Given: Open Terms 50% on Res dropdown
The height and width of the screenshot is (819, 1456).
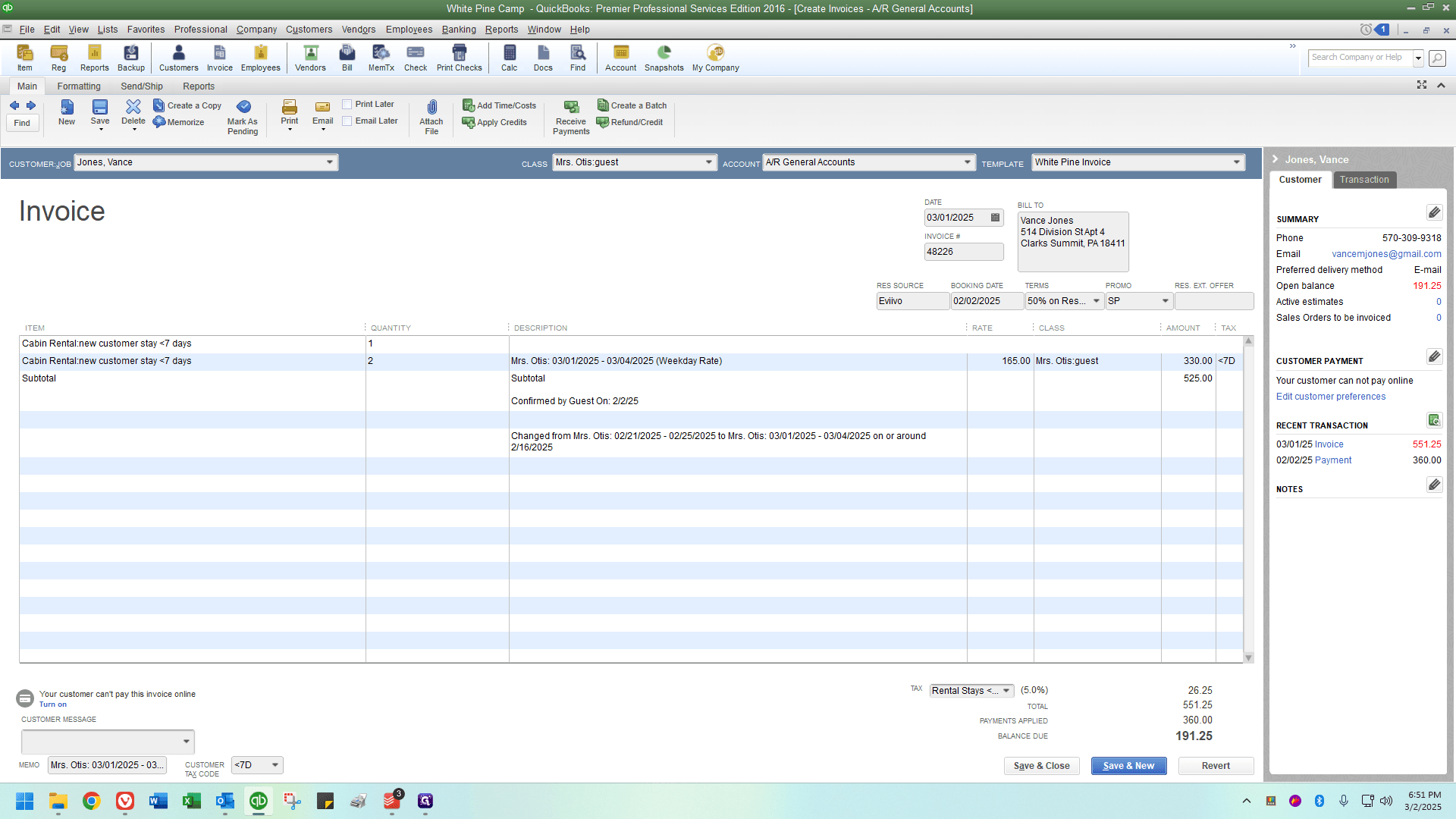Looking at the screenshot, I should [x=1097, y=301].
